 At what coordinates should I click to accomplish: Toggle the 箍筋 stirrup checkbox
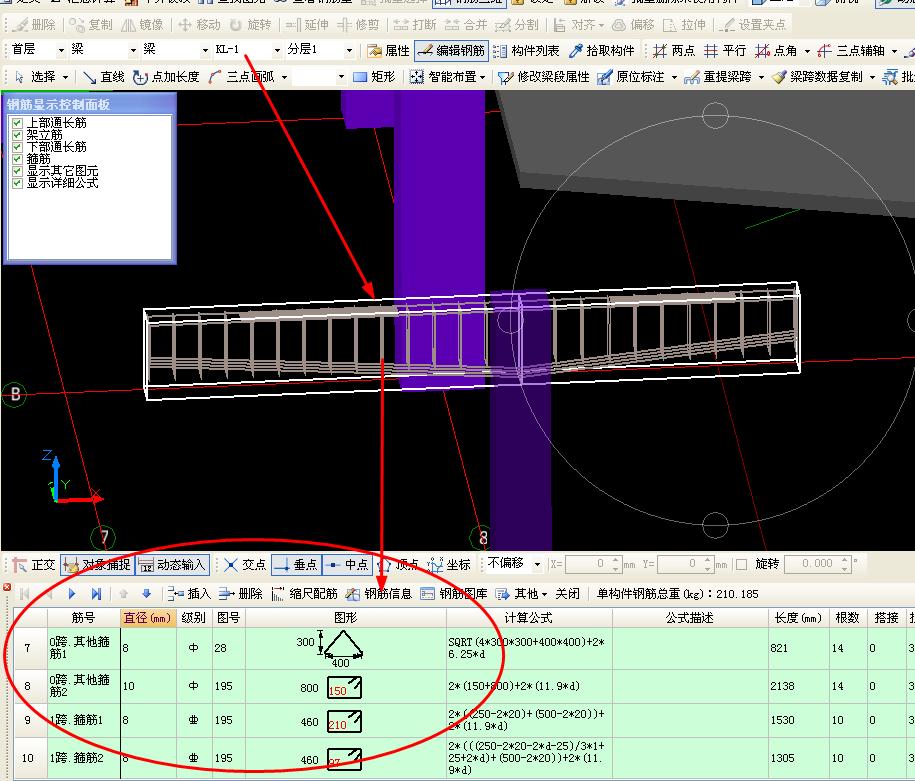coord(17,159)
